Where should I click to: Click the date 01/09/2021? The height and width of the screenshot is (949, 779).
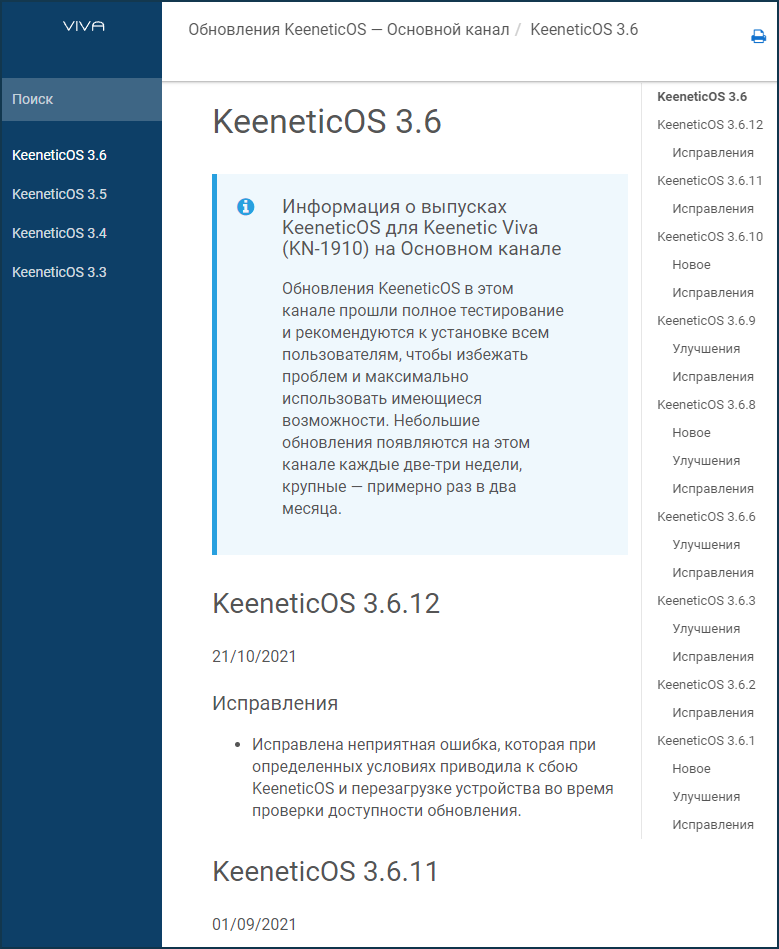[x=254, y=925]
